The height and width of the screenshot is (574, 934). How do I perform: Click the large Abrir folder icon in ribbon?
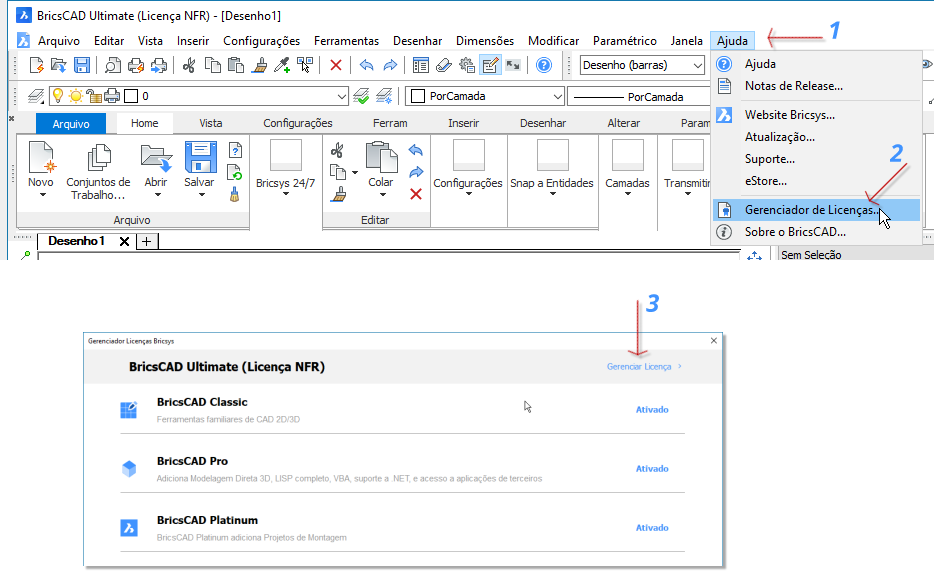[156, 157]
